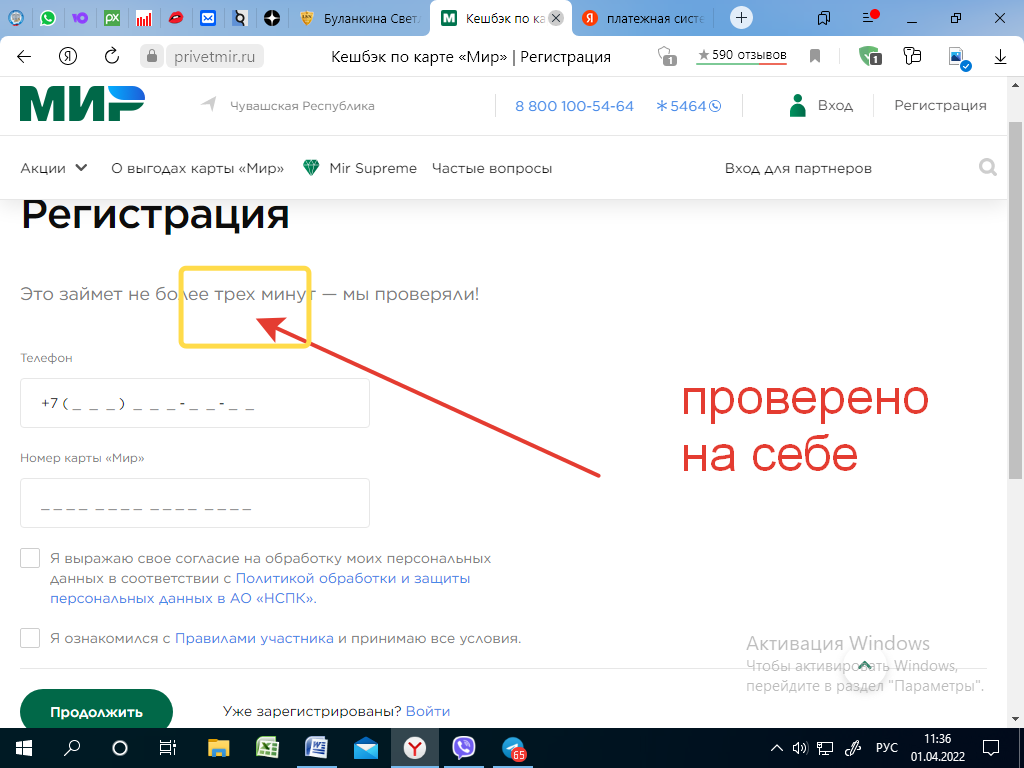Click the Вход person icon
Screen dimensions: 1024x768
click(797, 104)
